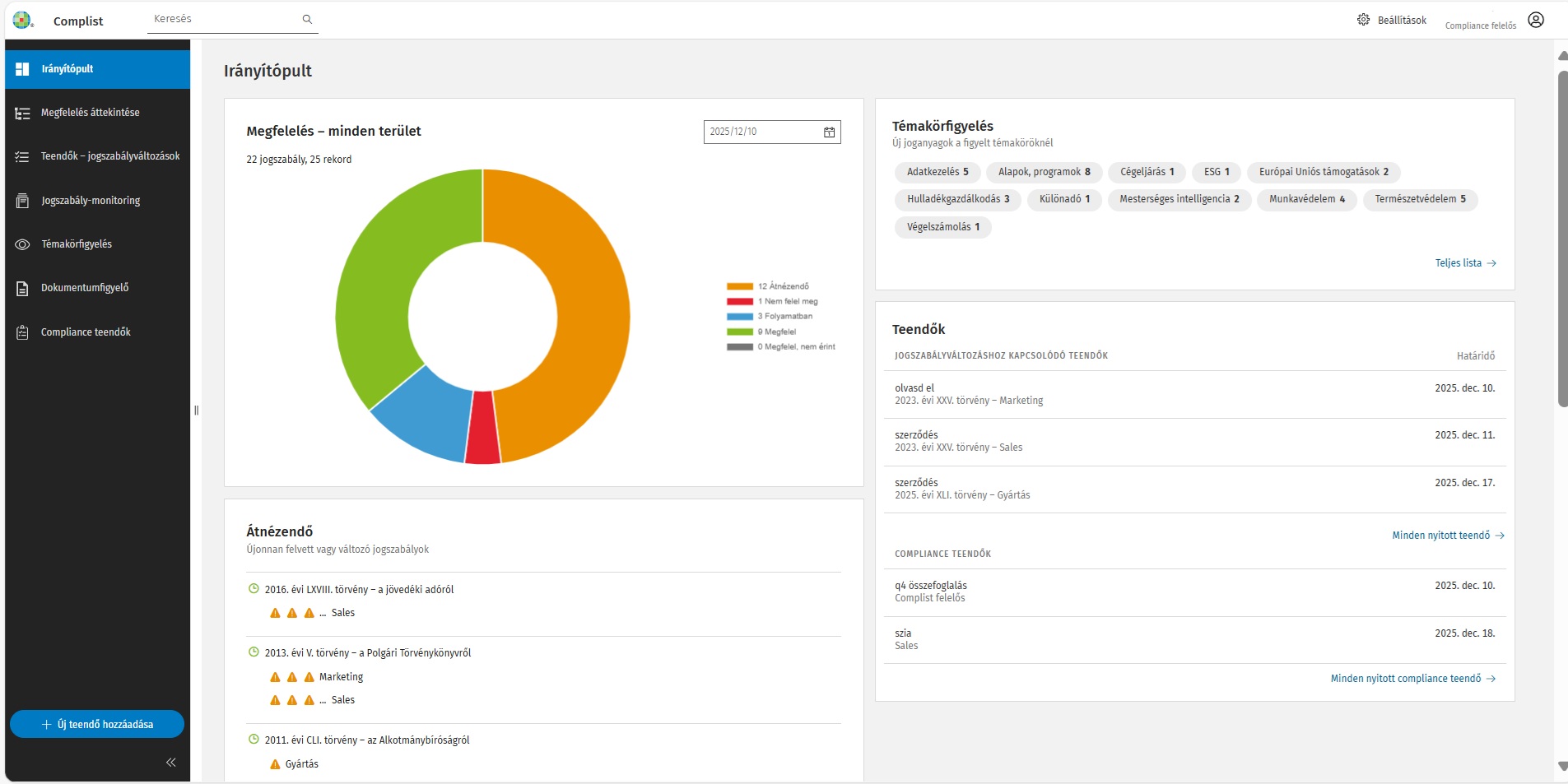This screenshot has height=784, width=1568.
Task: Click into the Keresés search field
Action: [222, 19]
